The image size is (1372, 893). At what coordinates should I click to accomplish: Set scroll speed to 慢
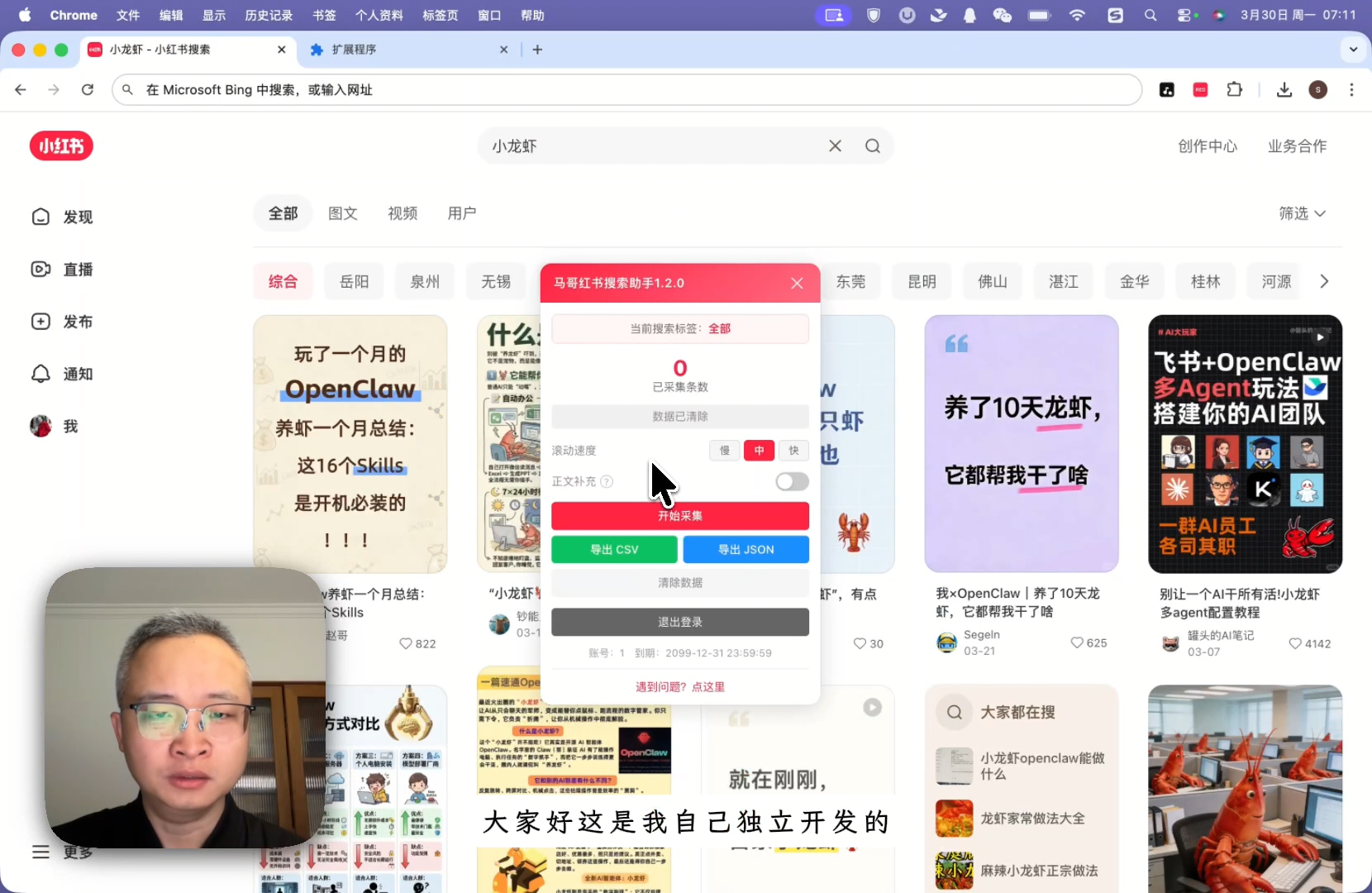(x=725, y=451)
